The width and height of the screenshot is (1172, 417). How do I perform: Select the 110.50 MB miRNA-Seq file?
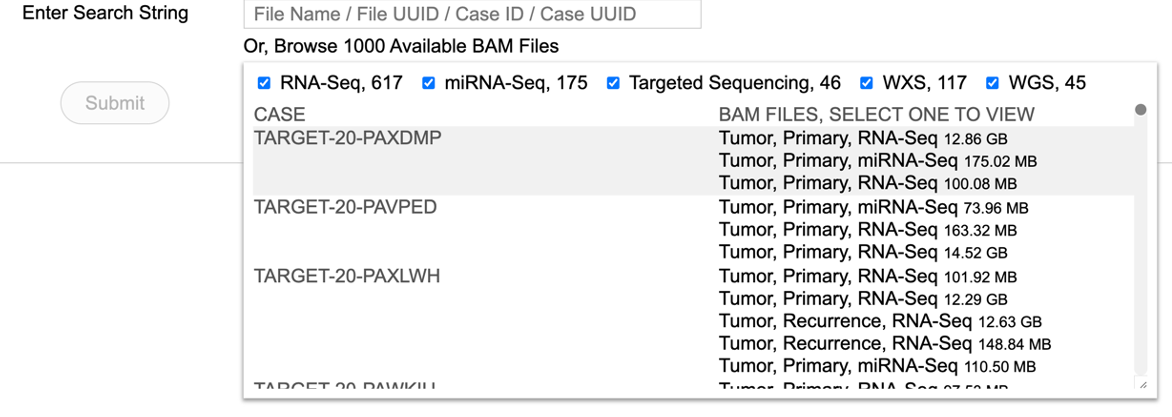pyautogui.click(x=877, y=368)
